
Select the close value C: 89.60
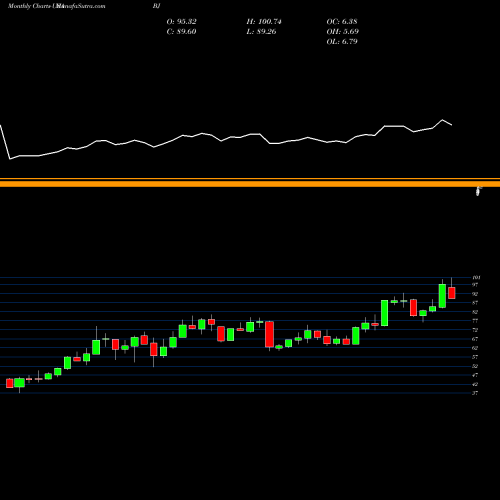pos(181,32)
